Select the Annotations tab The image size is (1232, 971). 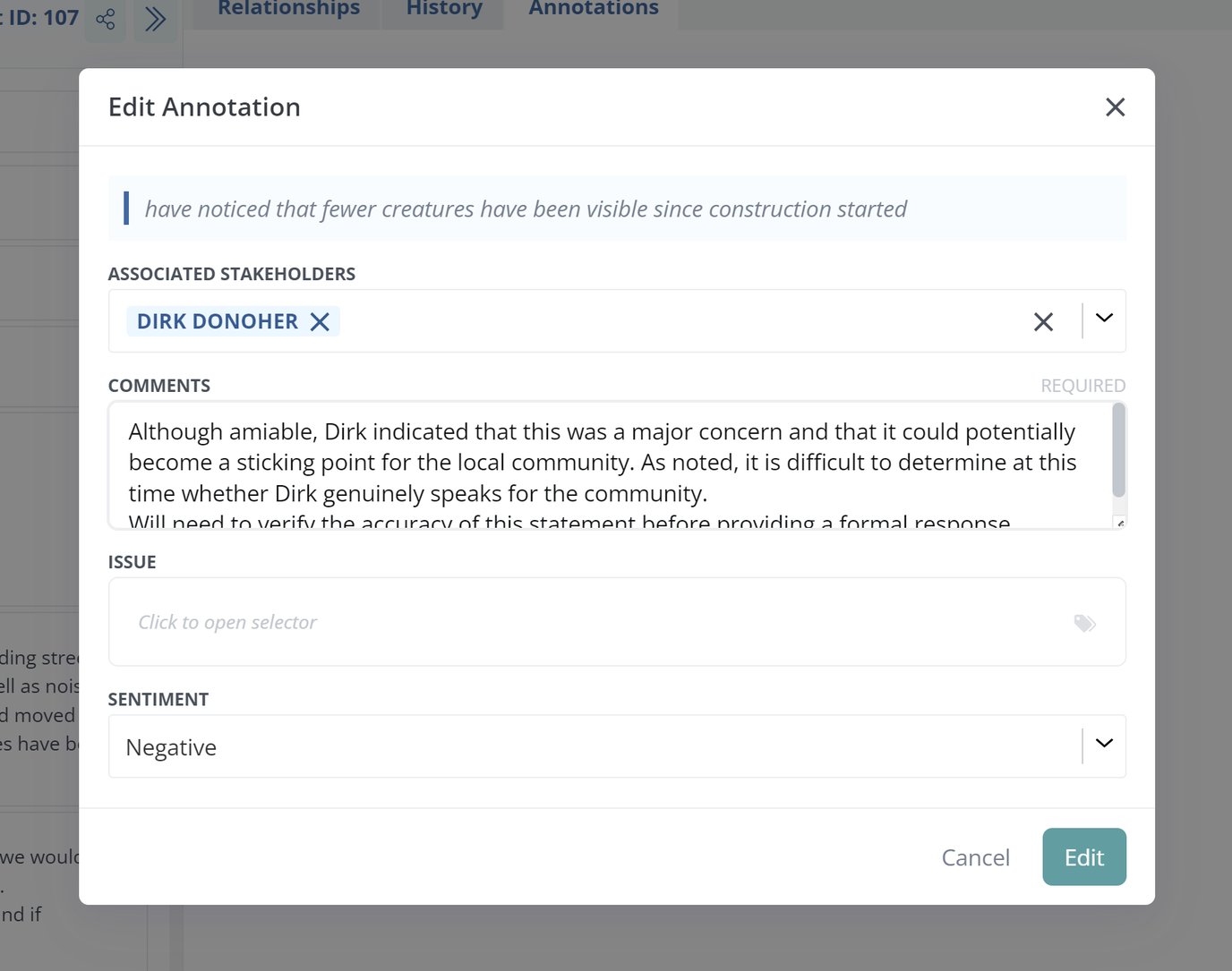pyautogui.click(x=592, y=9)
